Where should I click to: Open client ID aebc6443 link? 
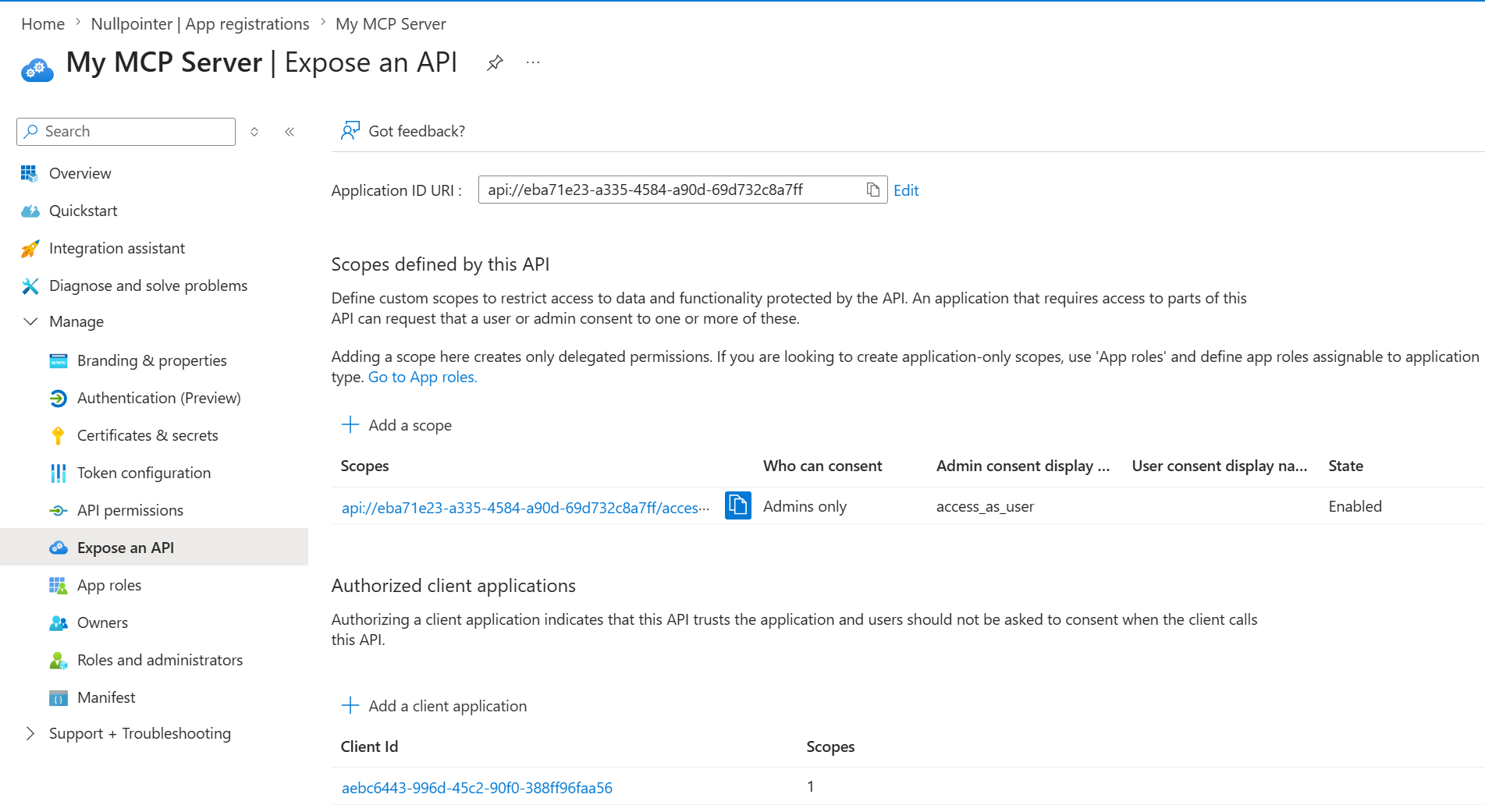point(477,788)
